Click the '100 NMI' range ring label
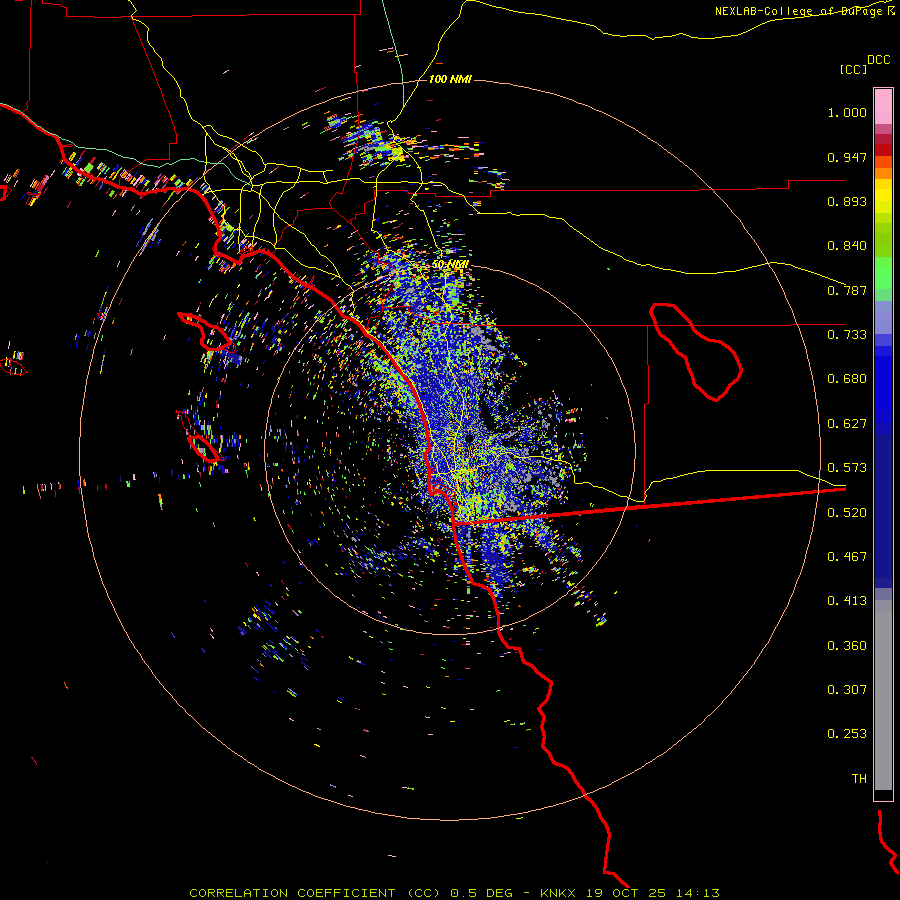 (x=451, y=79)
